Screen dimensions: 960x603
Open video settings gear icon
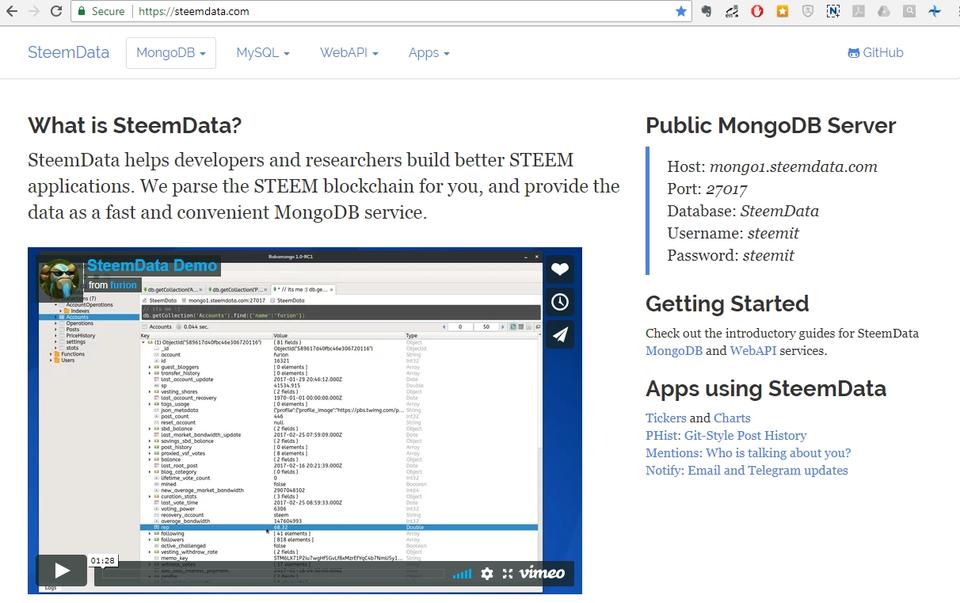point(487,573)
